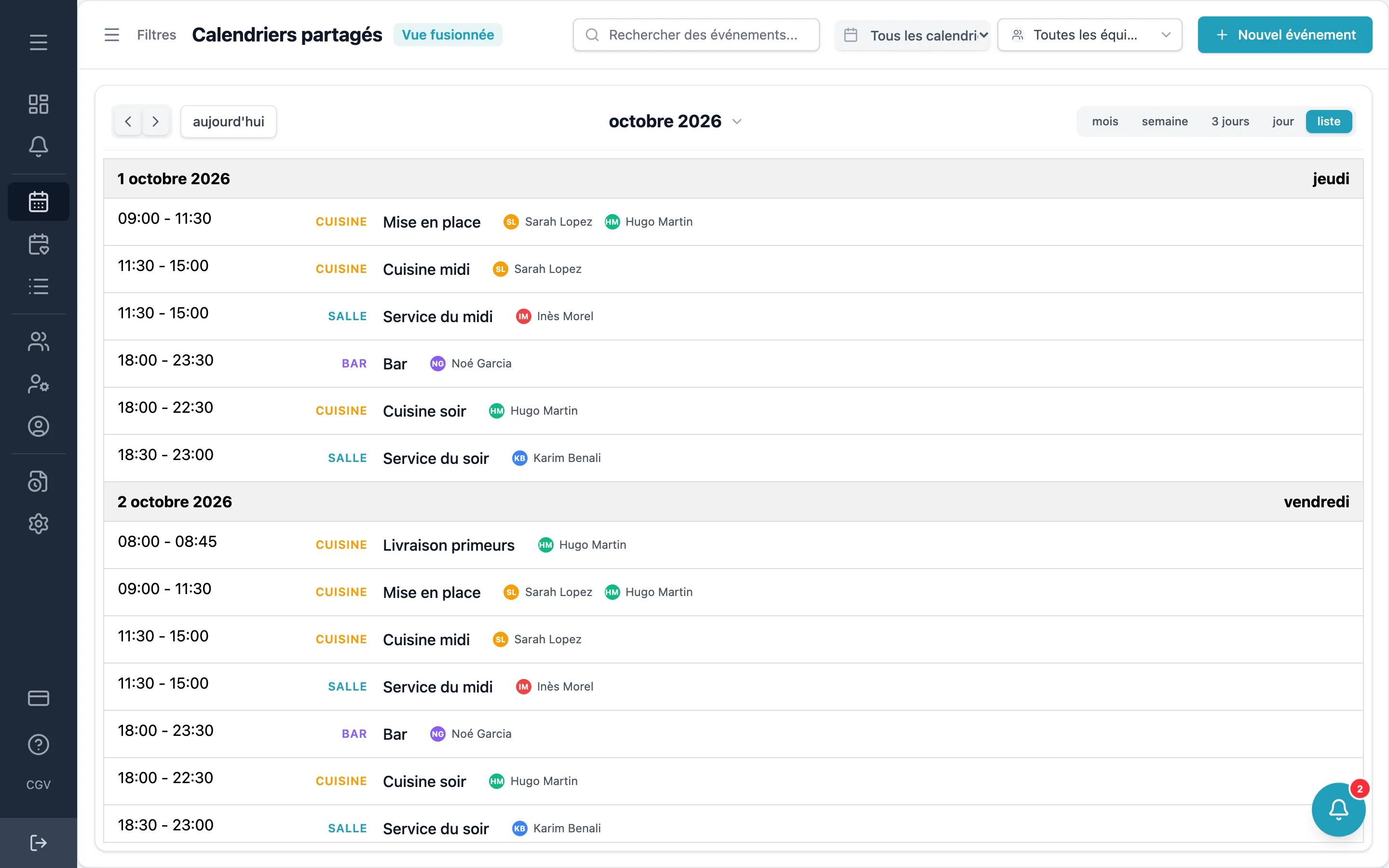Image resolution: width=1389 pixels, height=868 pixels.
Task: Open Service du midi event on 2 octobre
Action: coord(733,687)
